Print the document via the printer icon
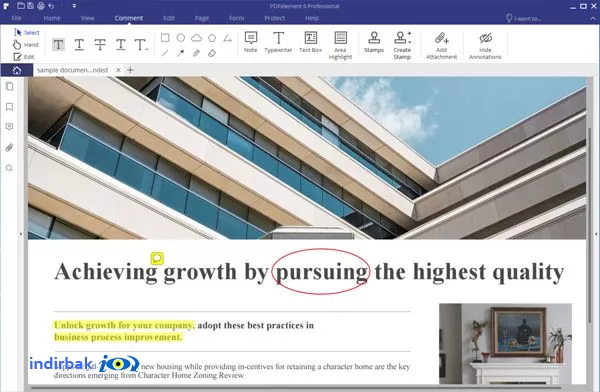600x392 pixels. 41,6
